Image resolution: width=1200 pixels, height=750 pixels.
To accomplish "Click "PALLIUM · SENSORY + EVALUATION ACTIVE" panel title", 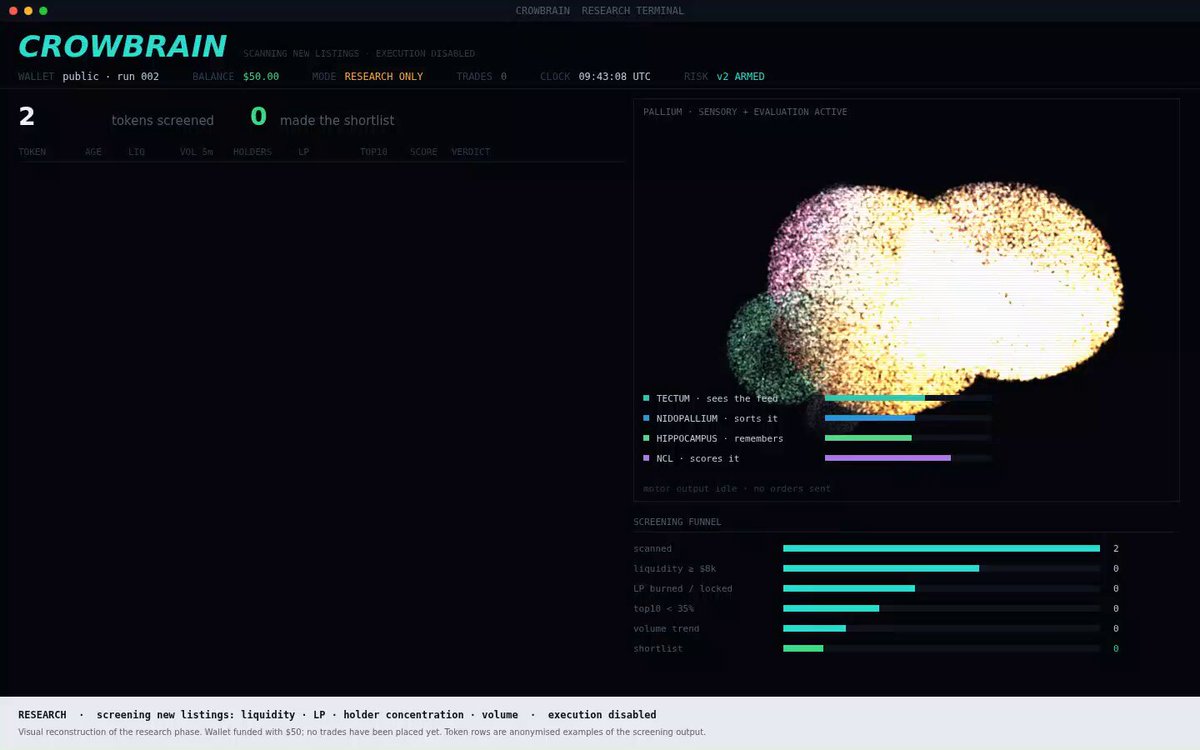I will [745, 112].
